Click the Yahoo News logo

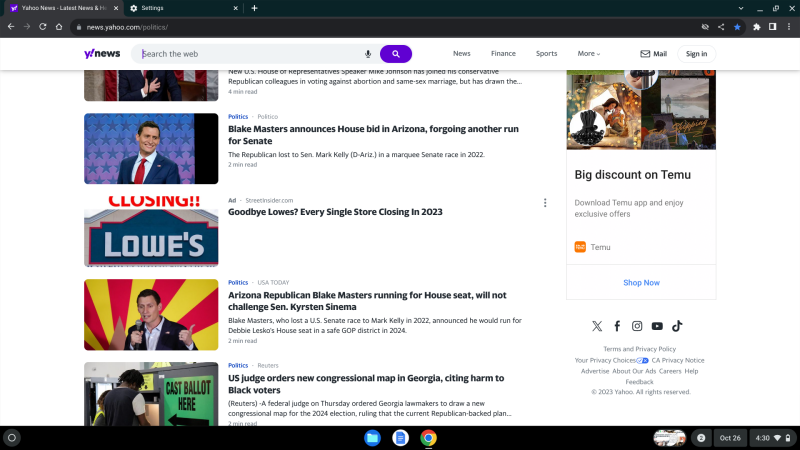click(x=102, y=54)
